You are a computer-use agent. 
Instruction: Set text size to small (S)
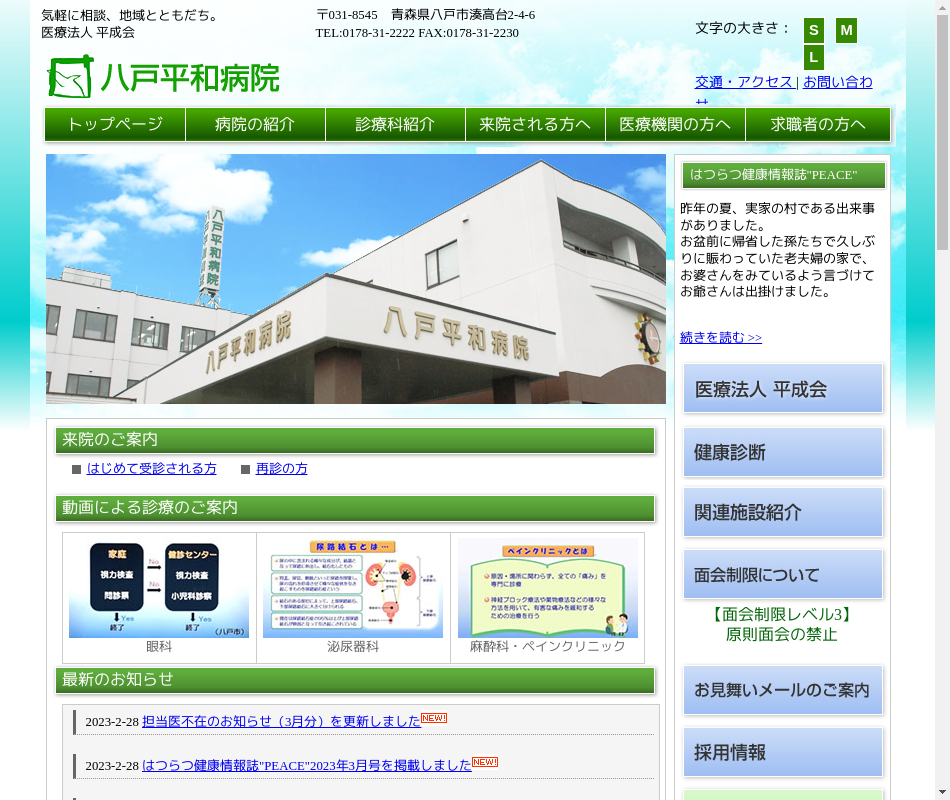[x=814, y=30]
